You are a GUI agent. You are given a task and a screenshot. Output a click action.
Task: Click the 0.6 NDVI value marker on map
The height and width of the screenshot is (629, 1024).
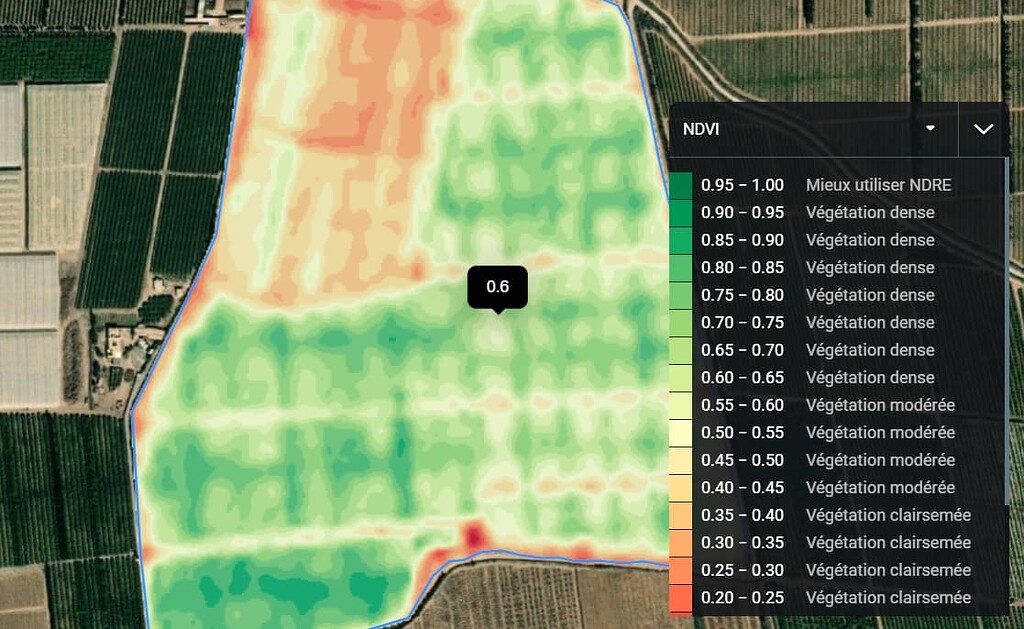pyautogui.click(x=498, y=287)
